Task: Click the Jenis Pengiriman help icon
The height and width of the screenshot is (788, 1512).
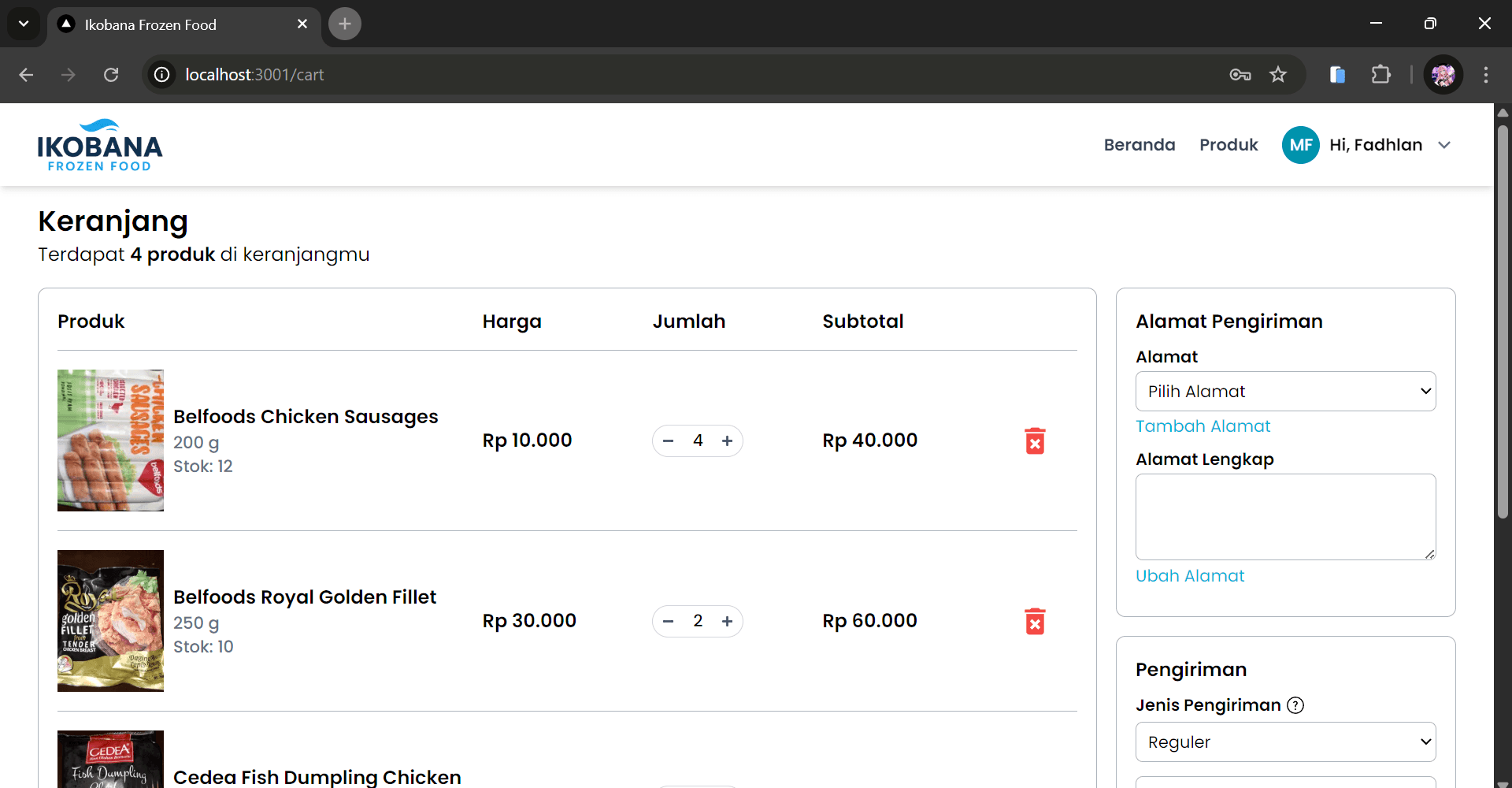Action: coord(1295,705)
